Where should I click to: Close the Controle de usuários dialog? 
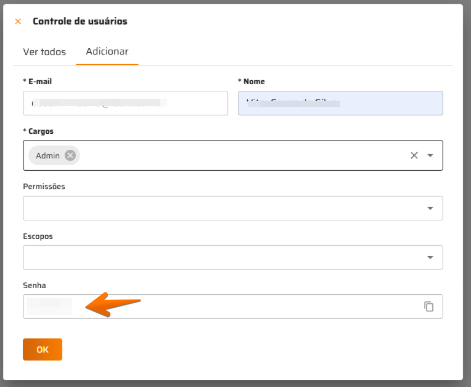(x=18, y=22)
